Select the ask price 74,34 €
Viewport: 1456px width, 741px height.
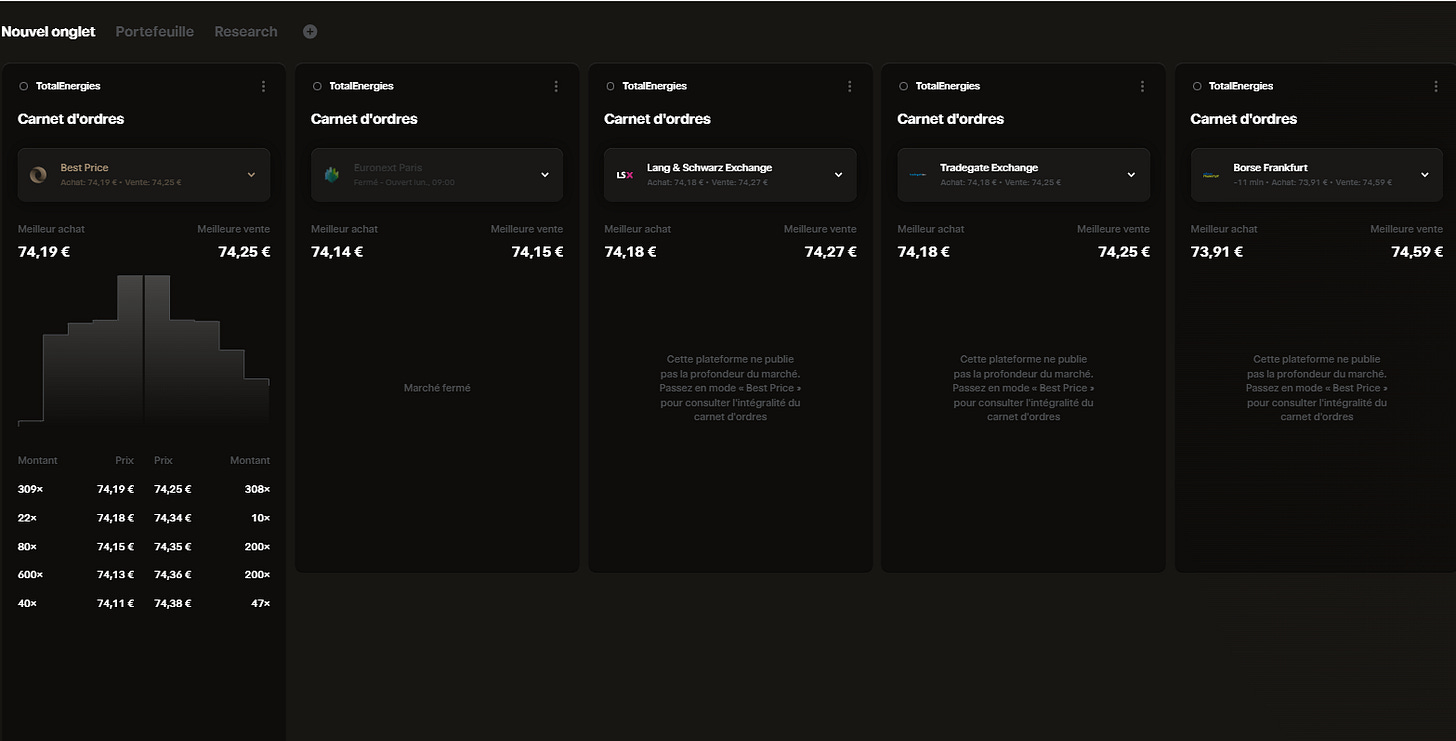[172, 518]
